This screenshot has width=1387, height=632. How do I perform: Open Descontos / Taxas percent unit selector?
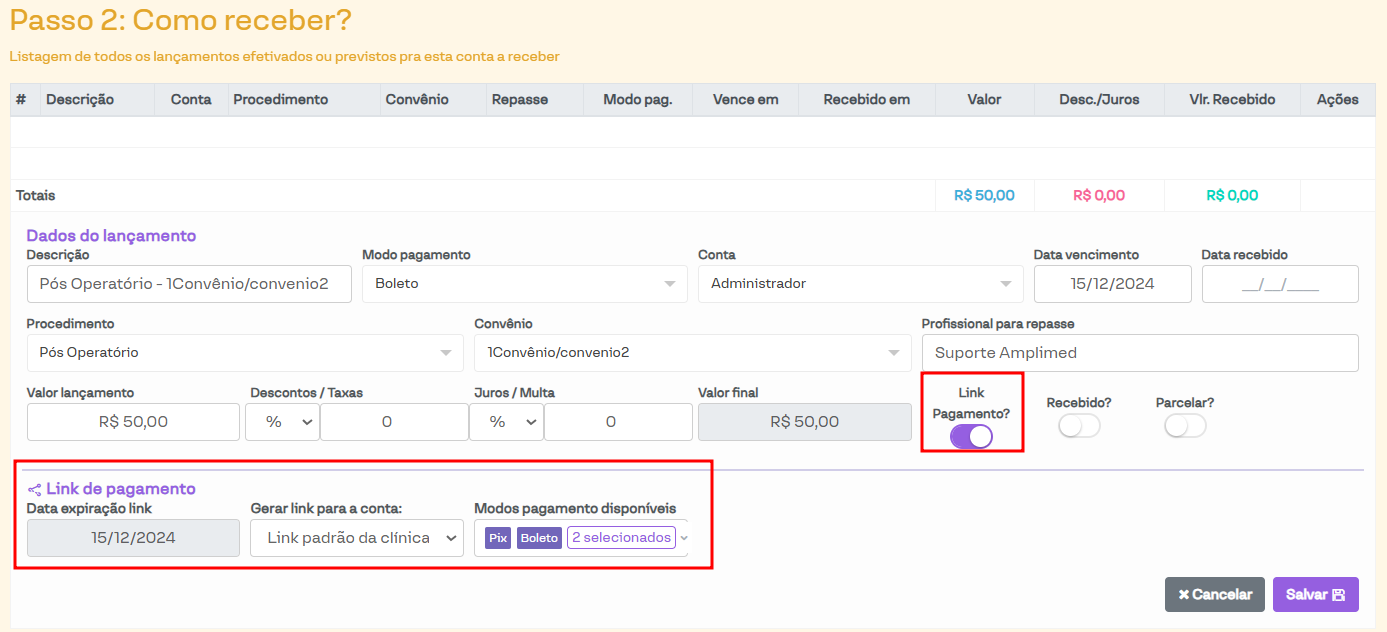point(283,422)
